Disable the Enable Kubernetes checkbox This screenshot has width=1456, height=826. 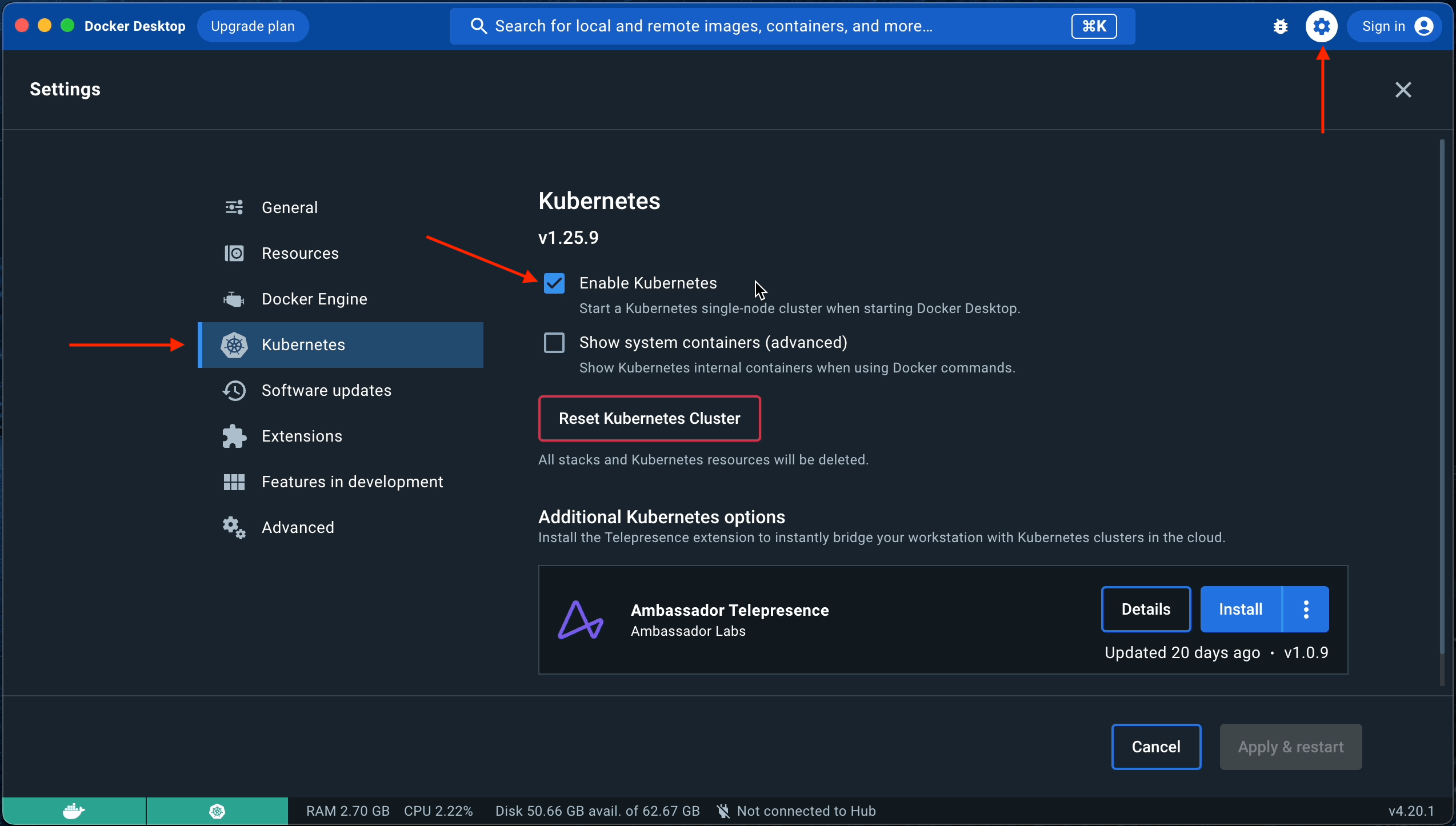[x=553, y=283]
